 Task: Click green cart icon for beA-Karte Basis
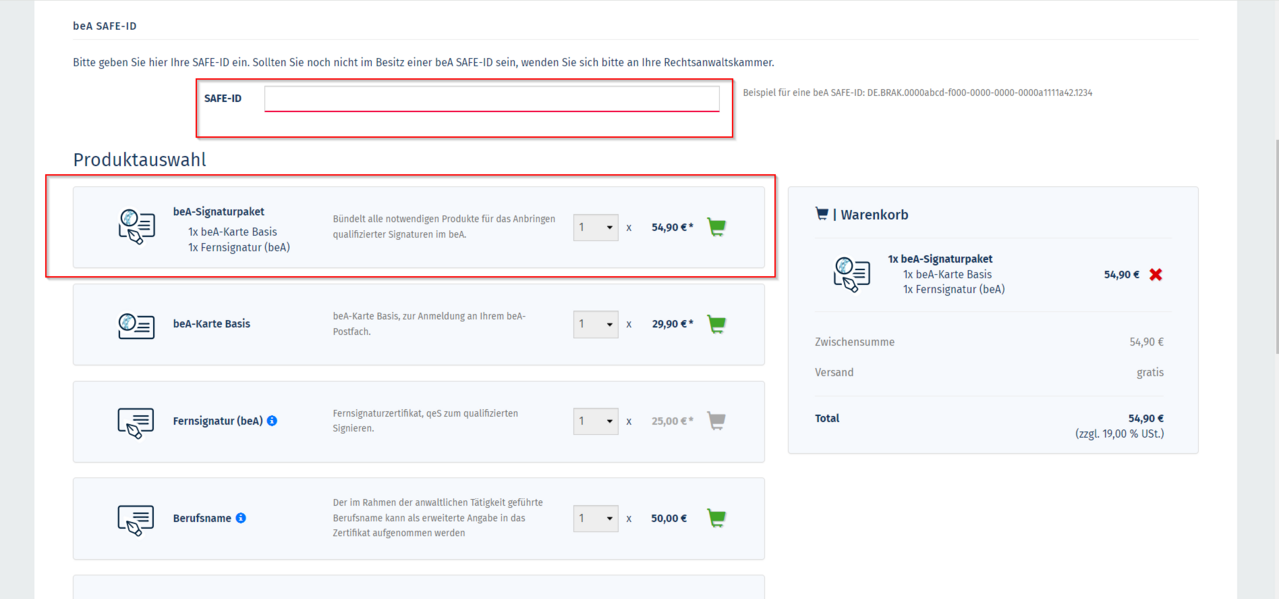click(716, 324)
